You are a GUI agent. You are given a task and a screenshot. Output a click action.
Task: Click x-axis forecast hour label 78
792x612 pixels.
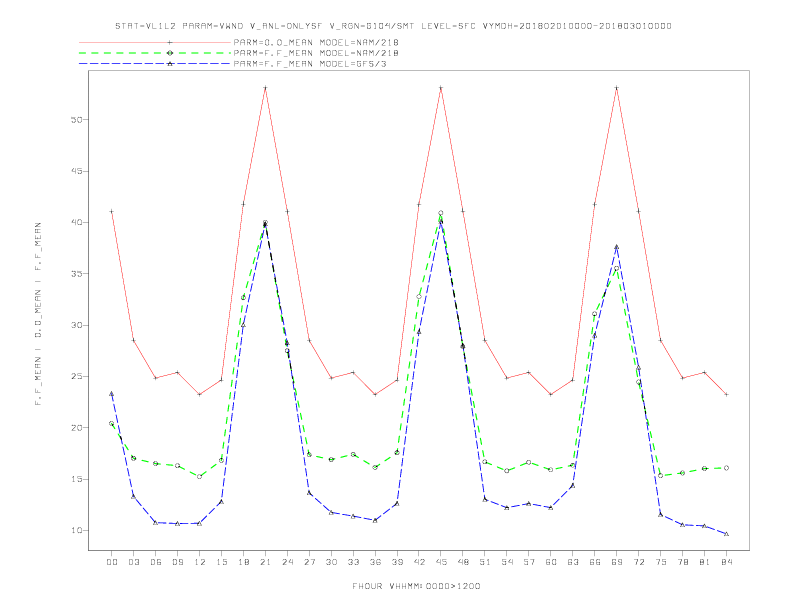(683, 562)
